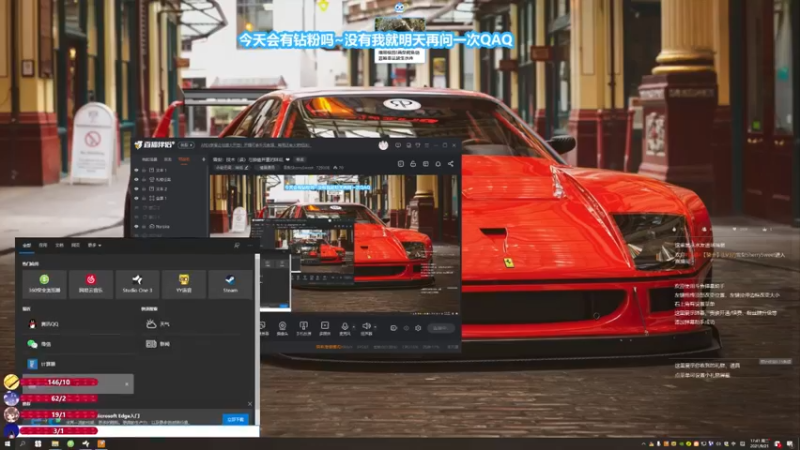This screenshot has width=800, height=450.
Task: Expand the 更多 dropdown in search tabs
Action: coord(94,245)
